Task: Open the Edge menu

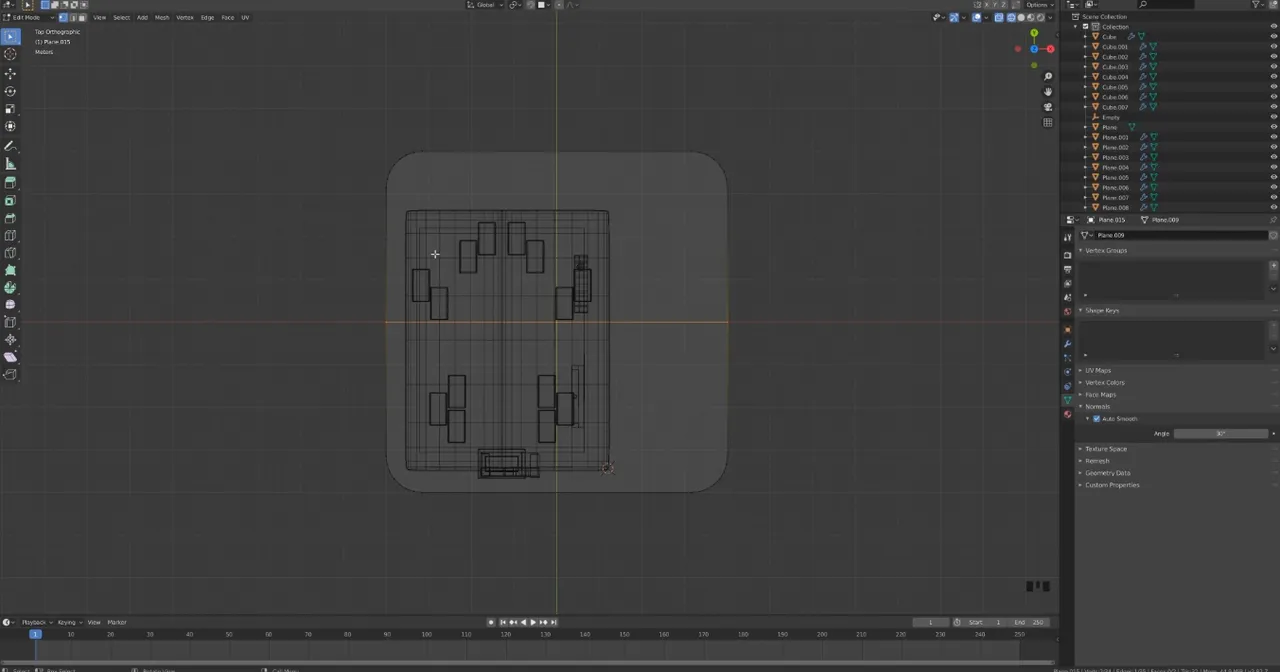Action: coord(207,17)
